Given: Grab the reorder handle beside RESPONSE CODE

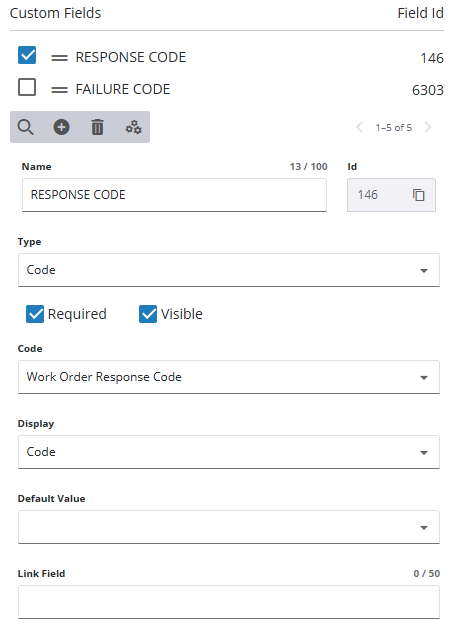Looking at the screenshot, I should [59, 58].
